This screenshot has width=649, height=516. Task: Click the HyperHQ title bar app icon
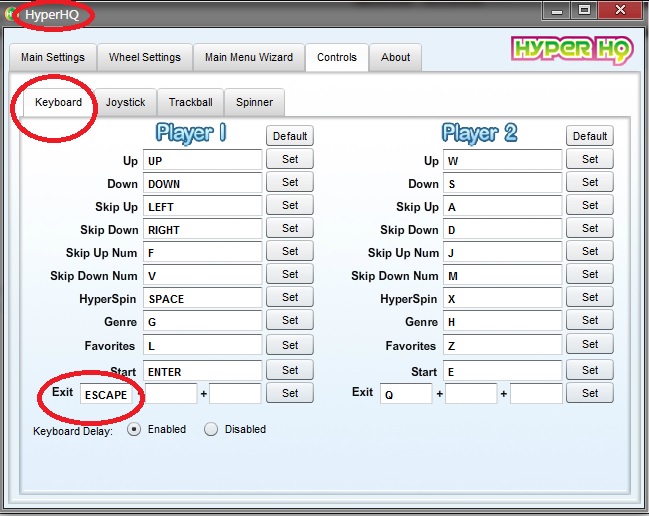pos(10,14)
